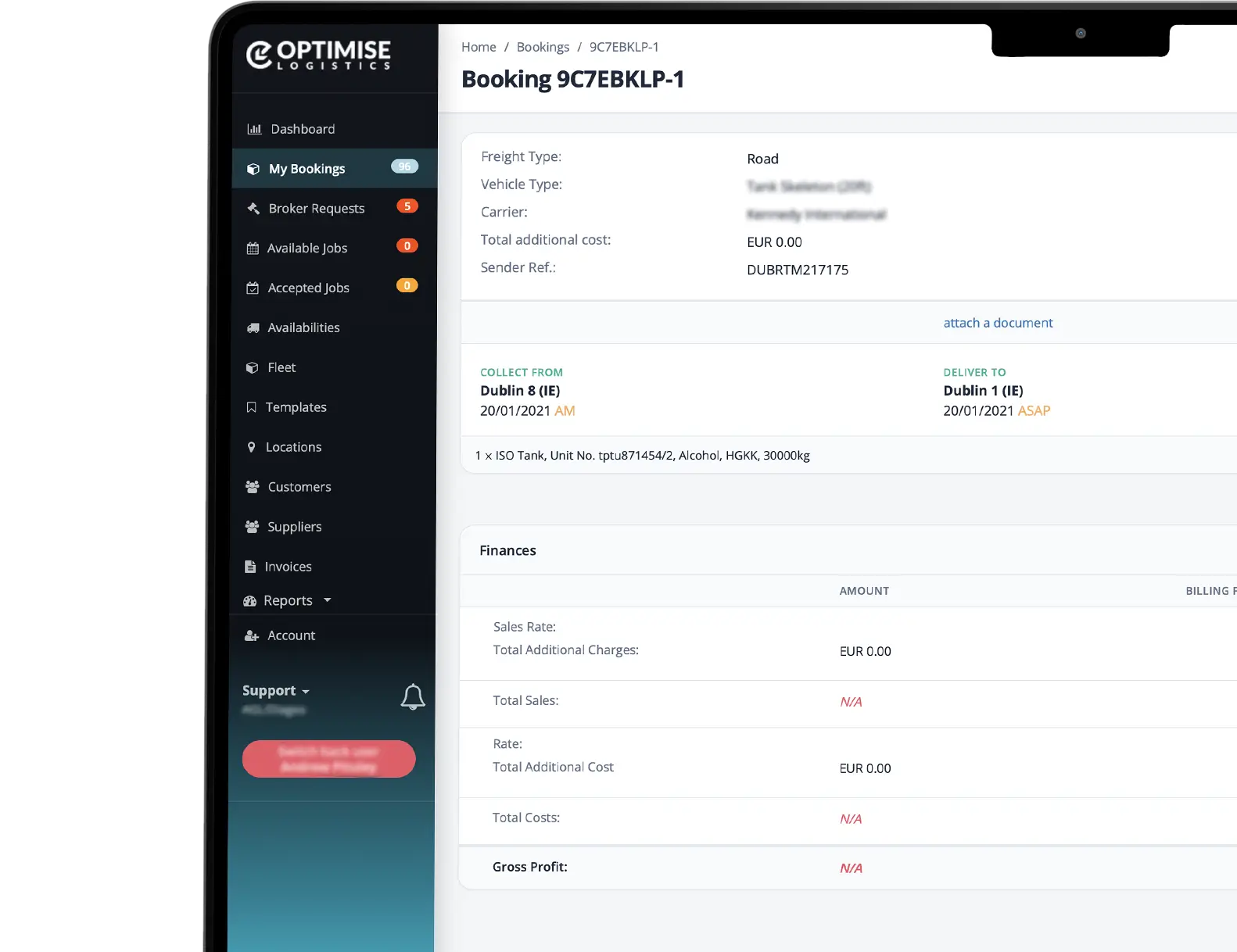Click the Total Sales N/A value

(851, 702)
